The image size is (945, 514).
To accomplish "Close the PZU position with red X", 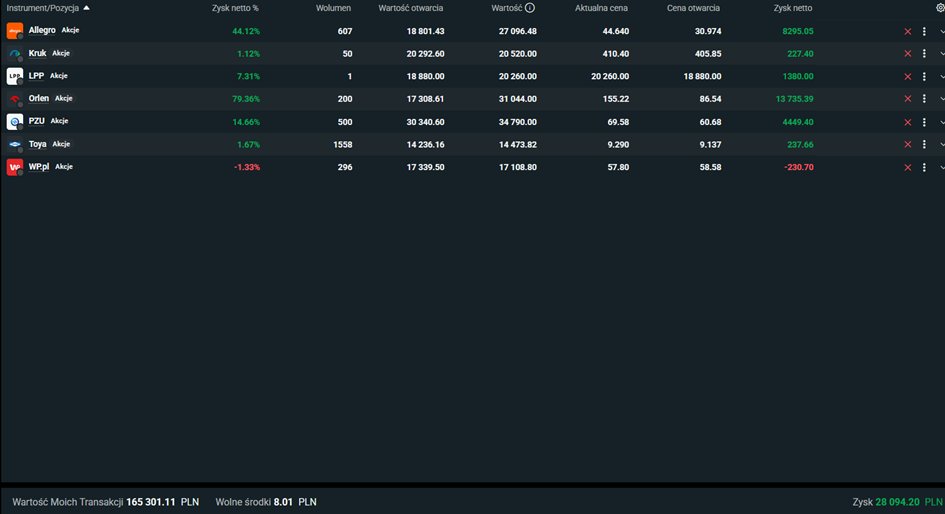I will 908,122.
